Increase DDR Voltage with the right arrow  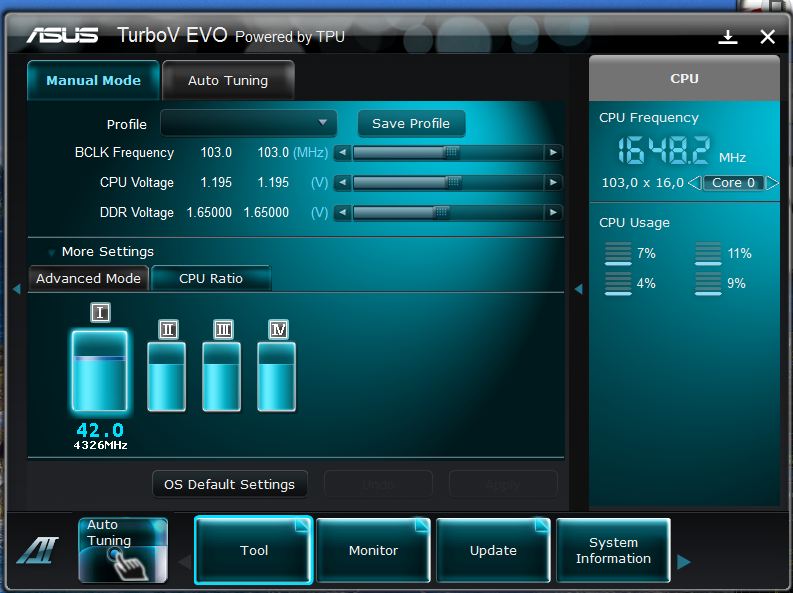pyautogui.click(x=553, y=212)
